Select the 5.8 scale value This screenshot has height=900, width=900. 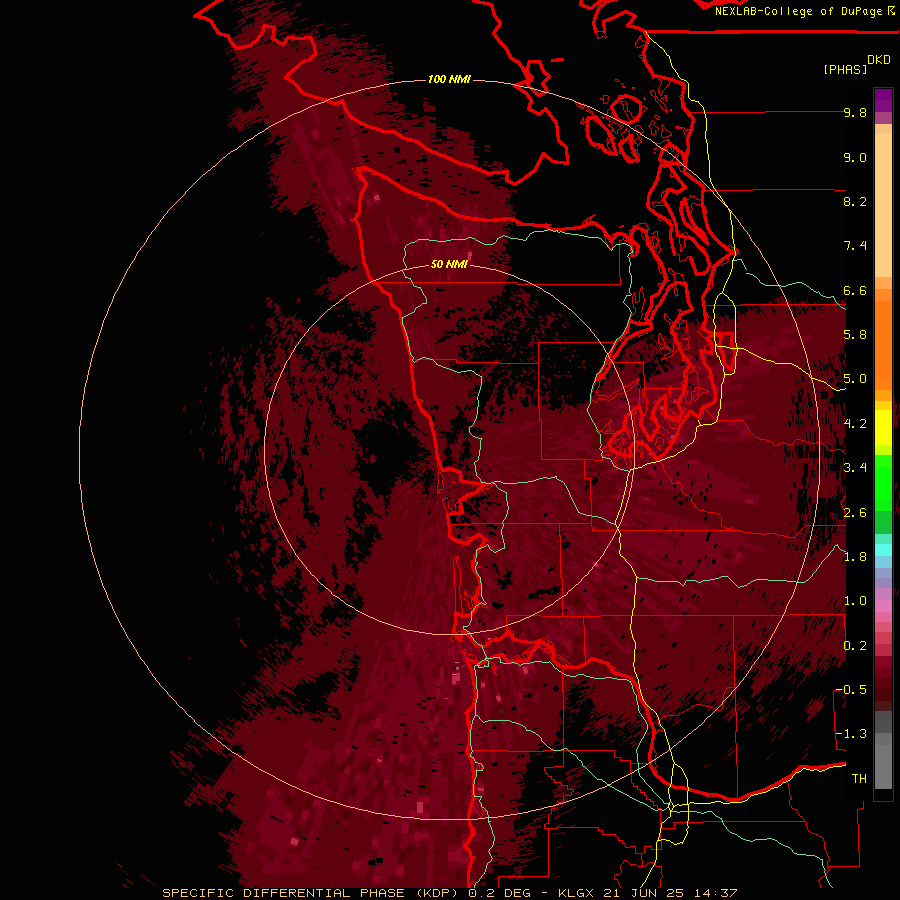click(x=855, y=335)
